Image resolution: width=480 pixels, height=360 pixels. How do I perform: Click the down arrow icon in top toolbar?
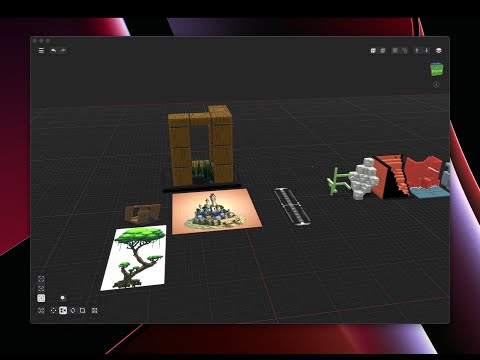[426, 51]
